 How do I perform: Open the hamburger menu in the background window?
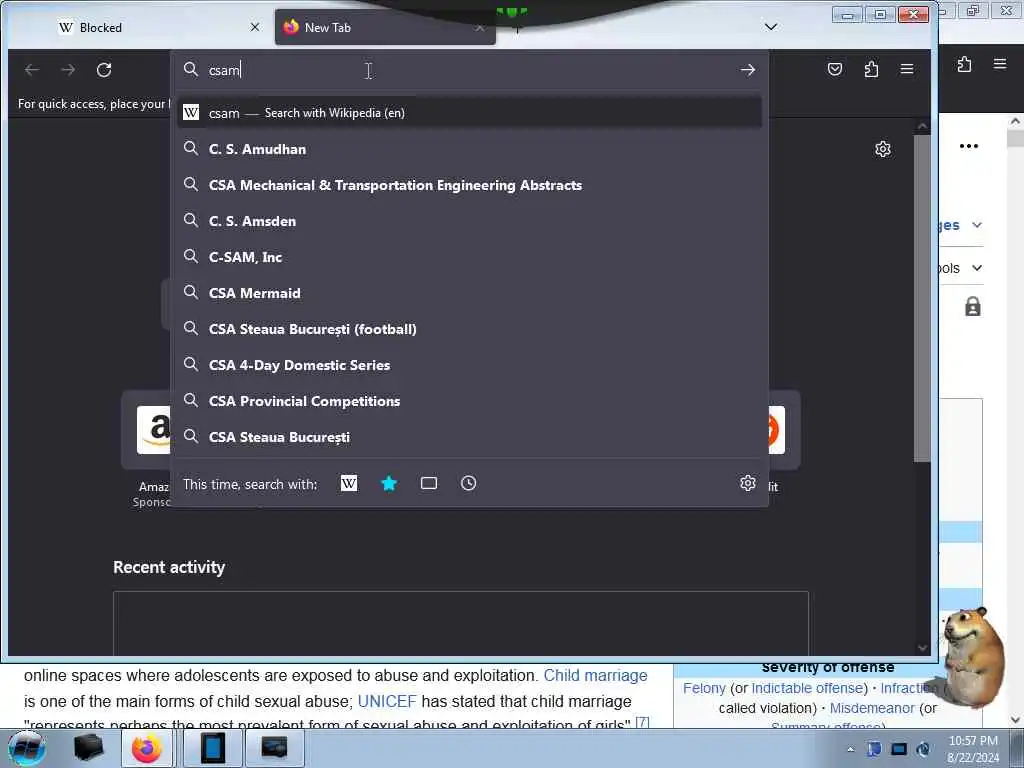1000,64
